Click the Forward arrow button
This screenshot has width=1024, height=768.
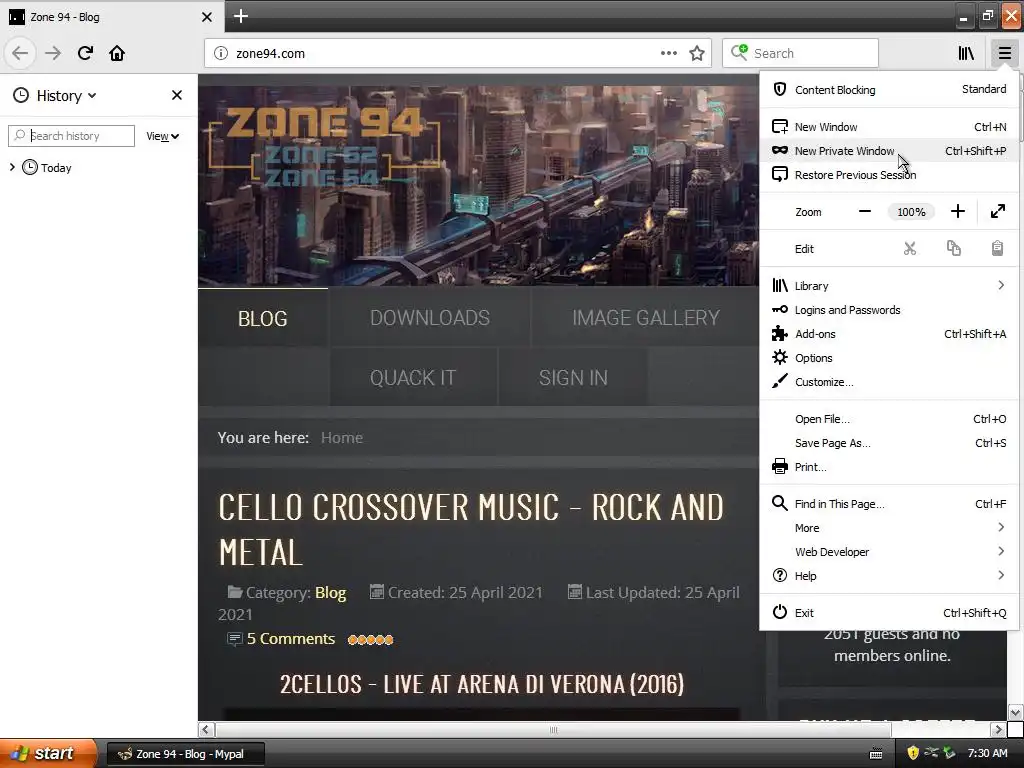pos(53,53)
